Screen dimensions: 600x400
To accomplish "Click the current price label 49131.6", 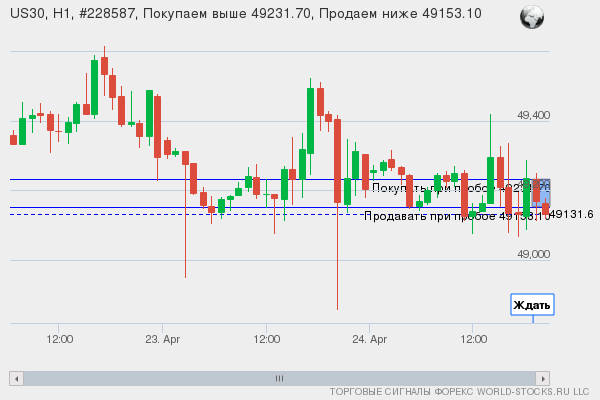I will coord(572,214).
